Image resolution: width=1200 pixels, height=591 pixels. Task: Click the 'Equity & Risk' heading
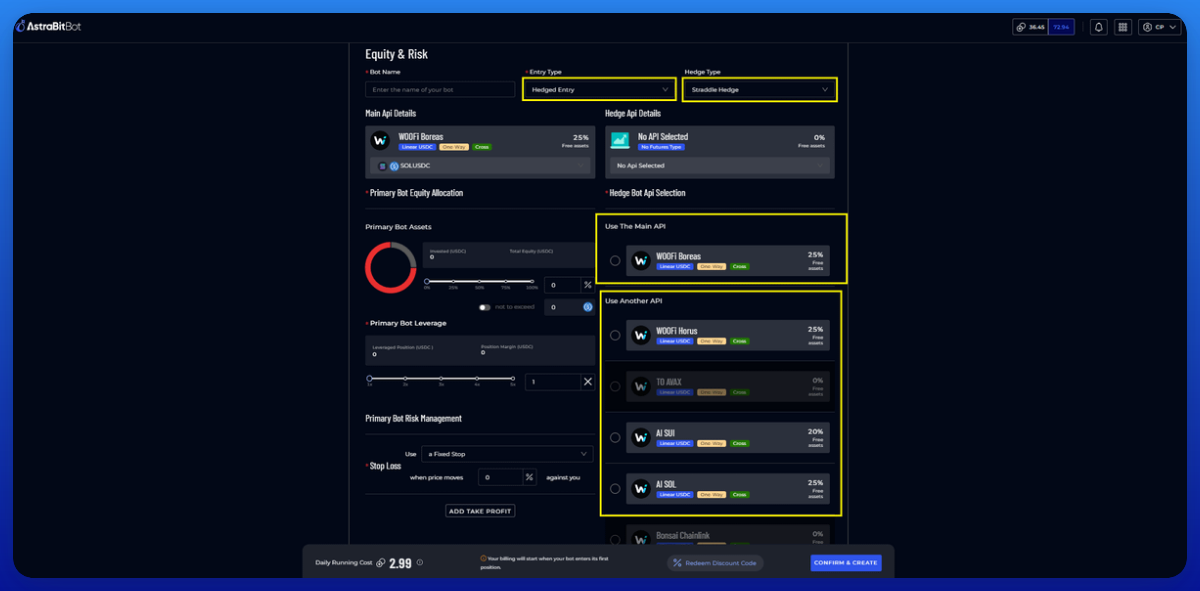pyautogui.click(x=396, y=54)
